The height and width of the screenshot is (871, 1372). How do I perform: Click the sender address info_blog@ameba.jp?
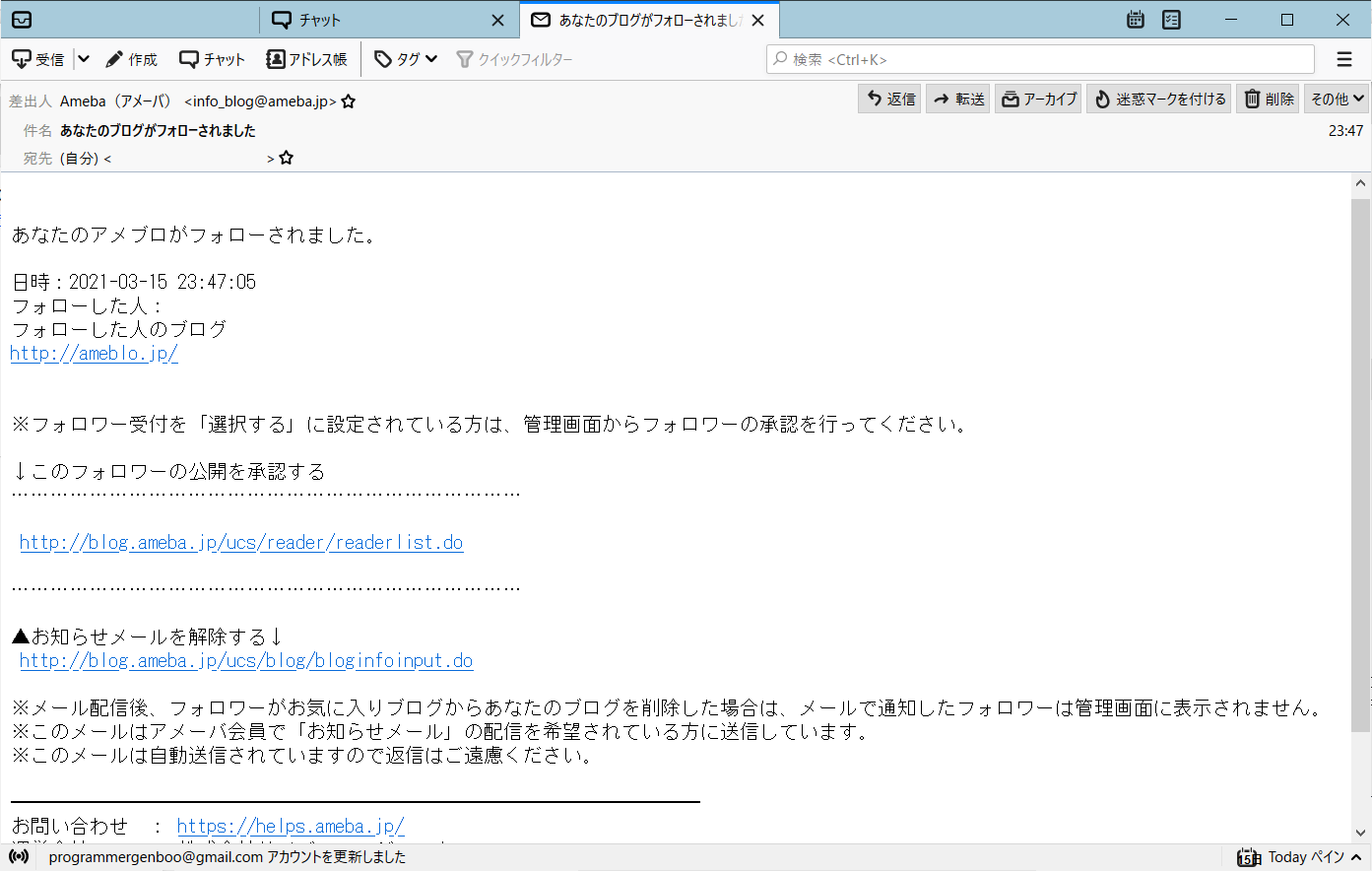[x=260, y=101]
